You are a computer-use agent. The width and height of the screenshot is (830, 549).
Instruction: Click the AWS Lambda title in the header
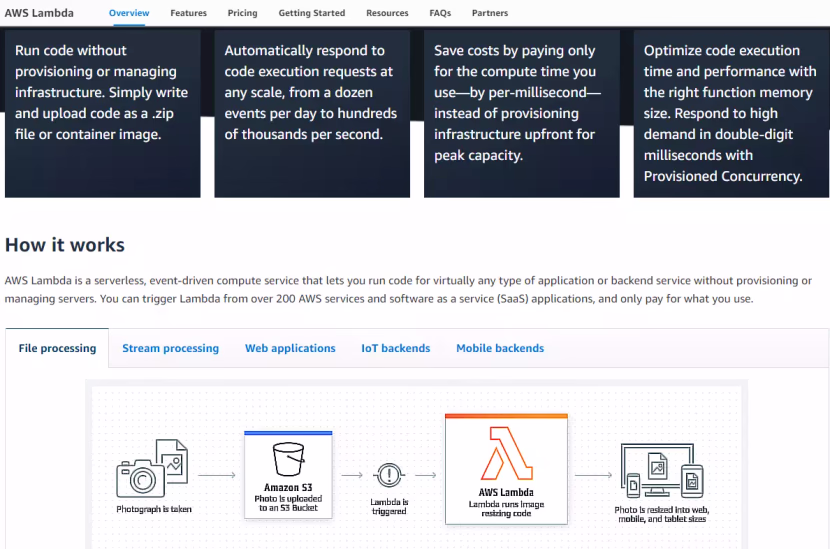[39, 13]
